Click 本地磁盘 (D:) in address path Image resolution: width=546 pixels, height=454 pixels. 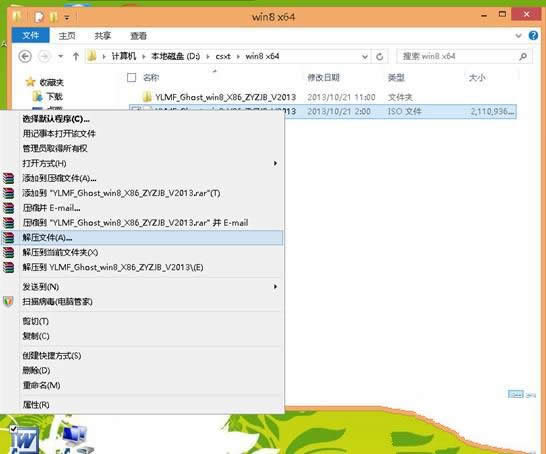pyautogui.click(x=176, y=56)
